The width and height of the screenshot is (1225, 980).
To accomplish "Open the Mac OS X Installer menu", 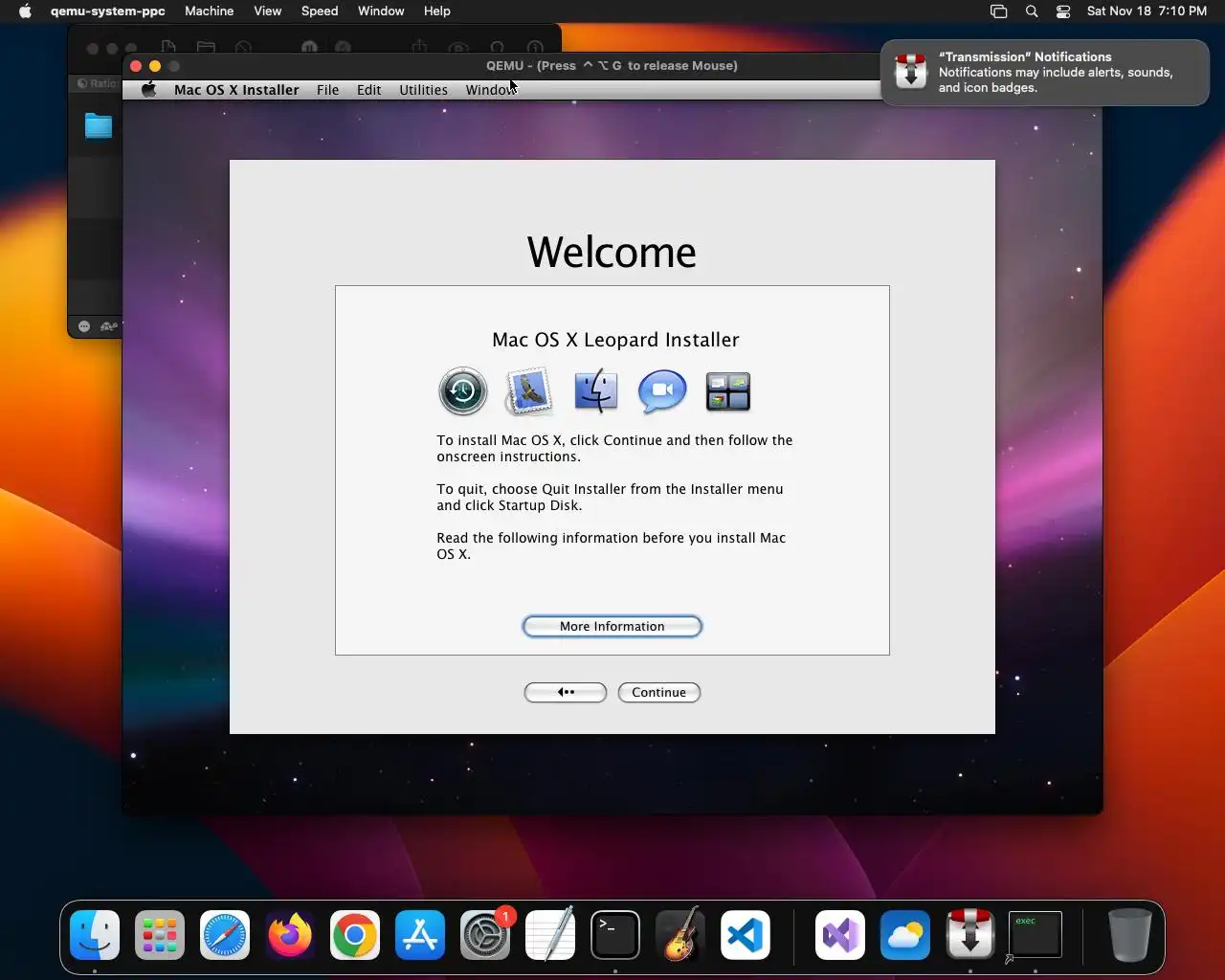I will [x=236, y=90].
